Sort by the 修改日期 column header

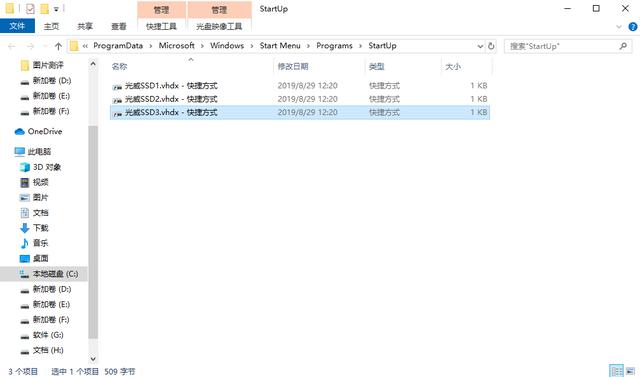click(x=293, y=67)
